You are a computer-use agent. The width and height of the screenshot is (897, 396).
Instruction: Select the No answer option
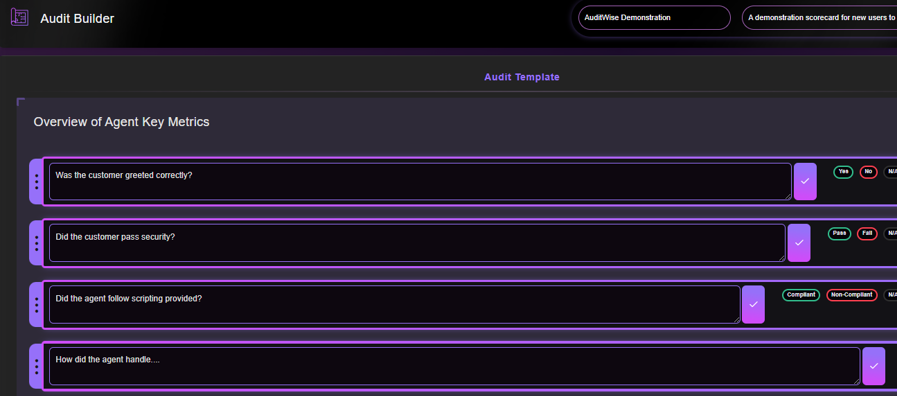(868, 172)
